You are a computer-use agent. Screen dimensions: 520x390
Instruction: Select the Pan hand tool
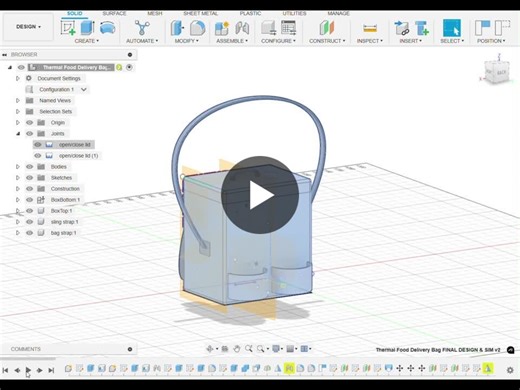pyautogui.click(x=237, y=349)
